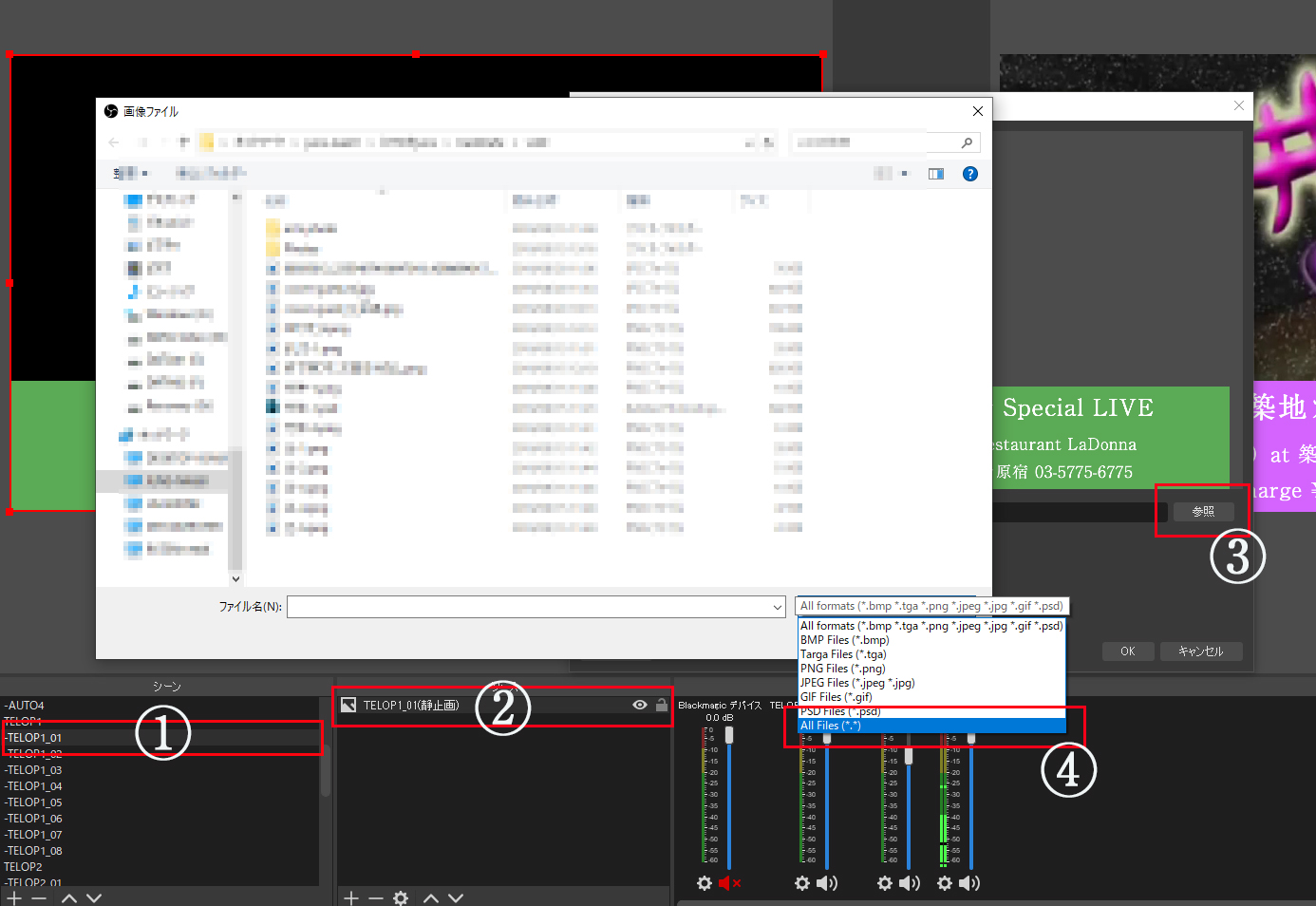Mute the channel with the lowered fader

(910, 883)
